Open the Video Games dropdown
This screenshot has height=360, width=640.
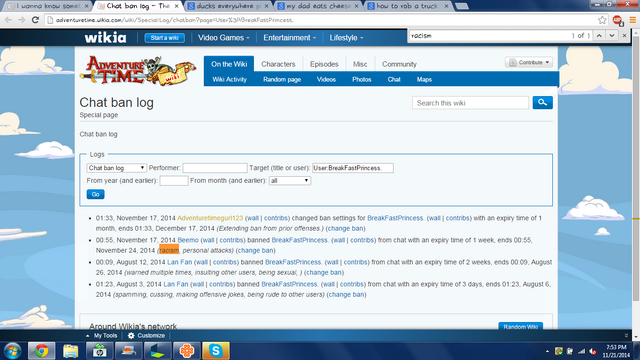coord(223,38)
